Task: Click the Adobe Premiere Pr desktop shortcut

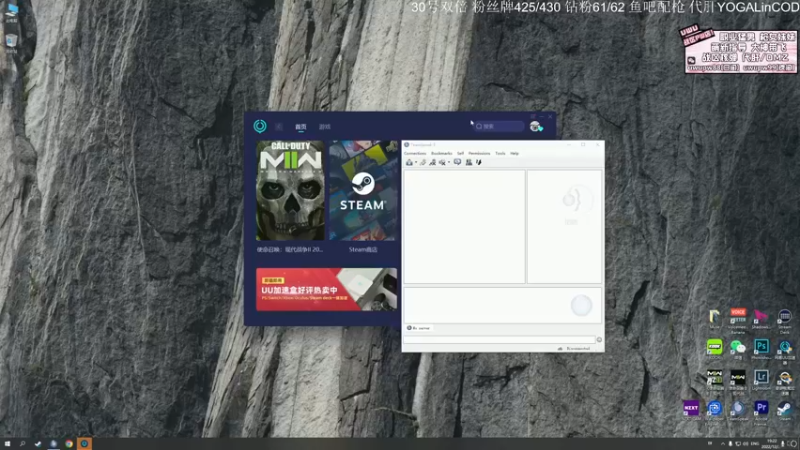Action: pos(761,408)
